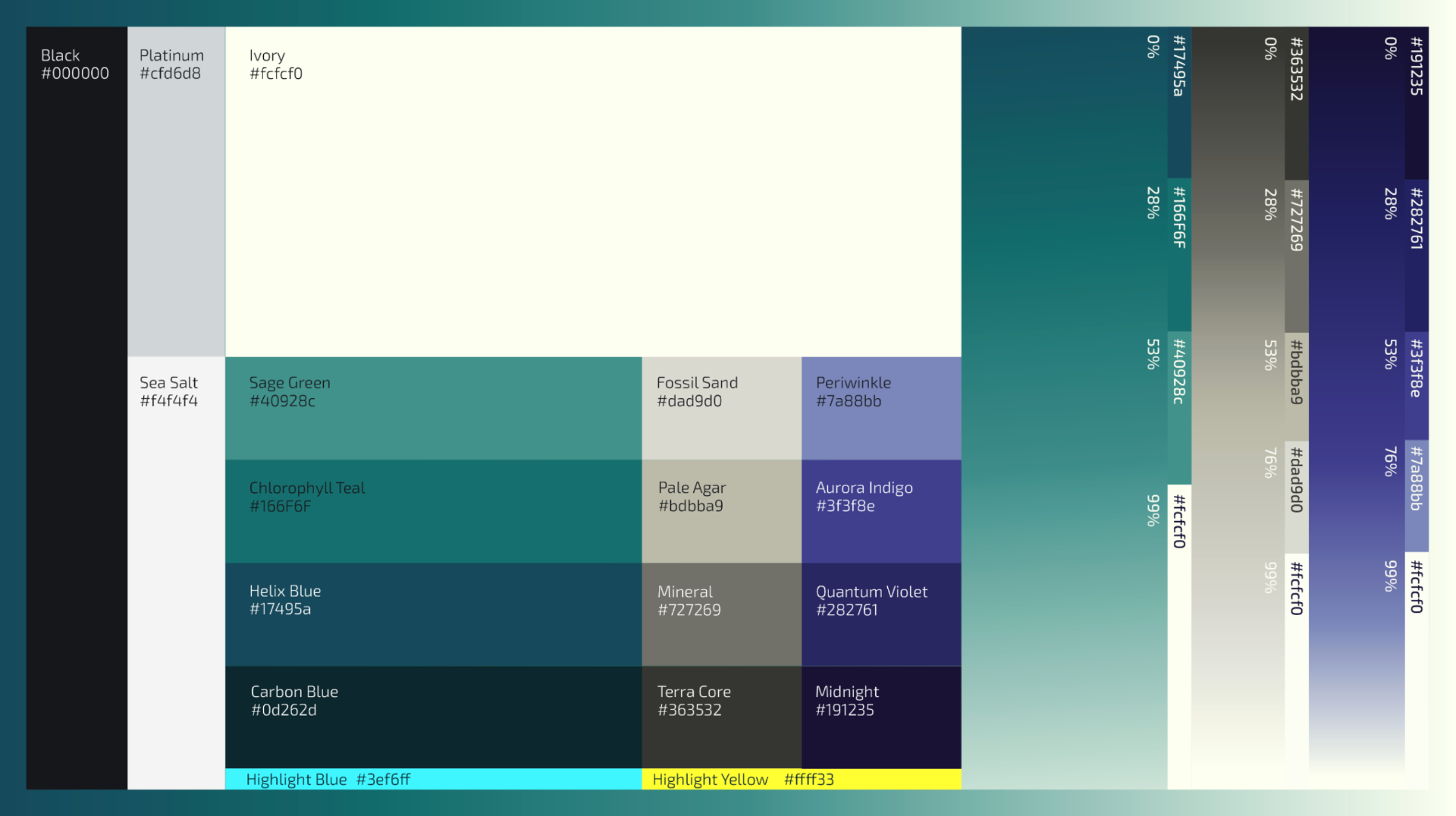Click the grey gradient stop #bdbba9
The width and height of the screenshot is (1456, 816).
coord(1297,387)
